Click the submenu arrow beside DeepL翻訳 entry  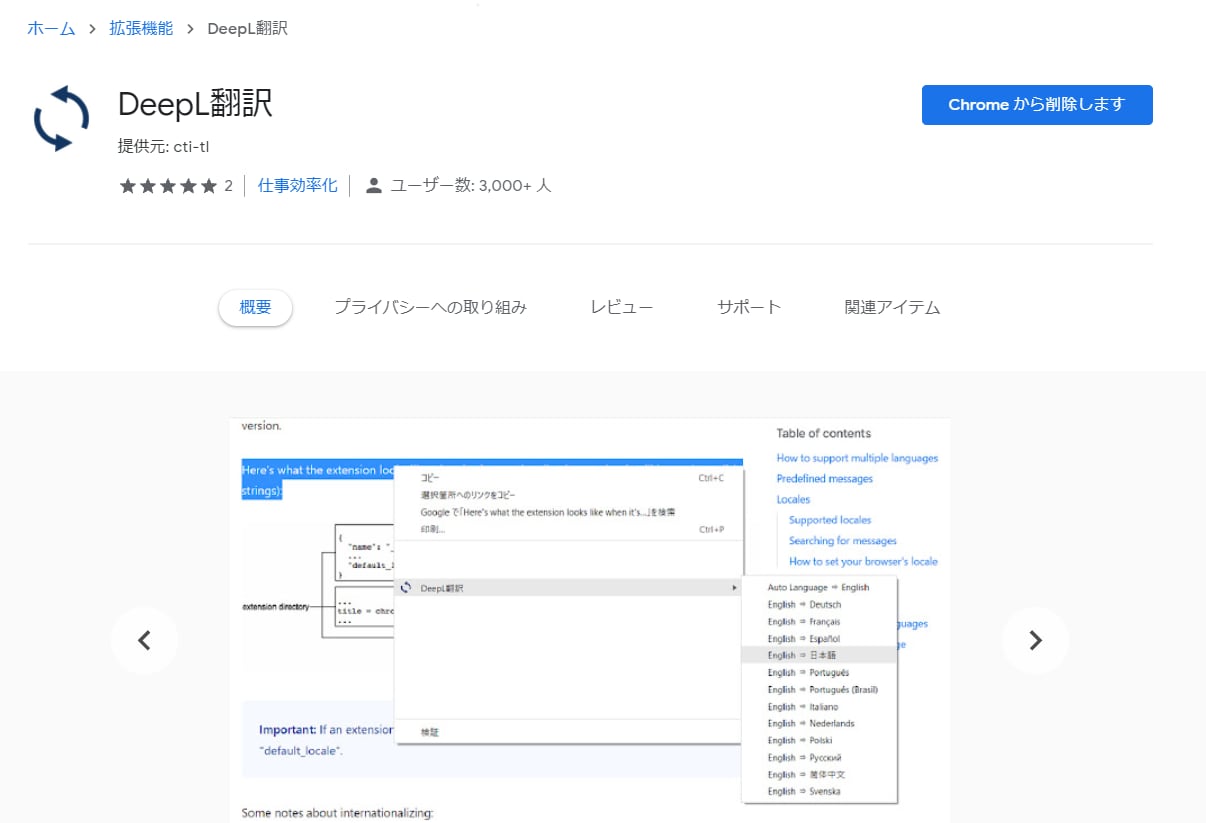[x=735, y=588]
